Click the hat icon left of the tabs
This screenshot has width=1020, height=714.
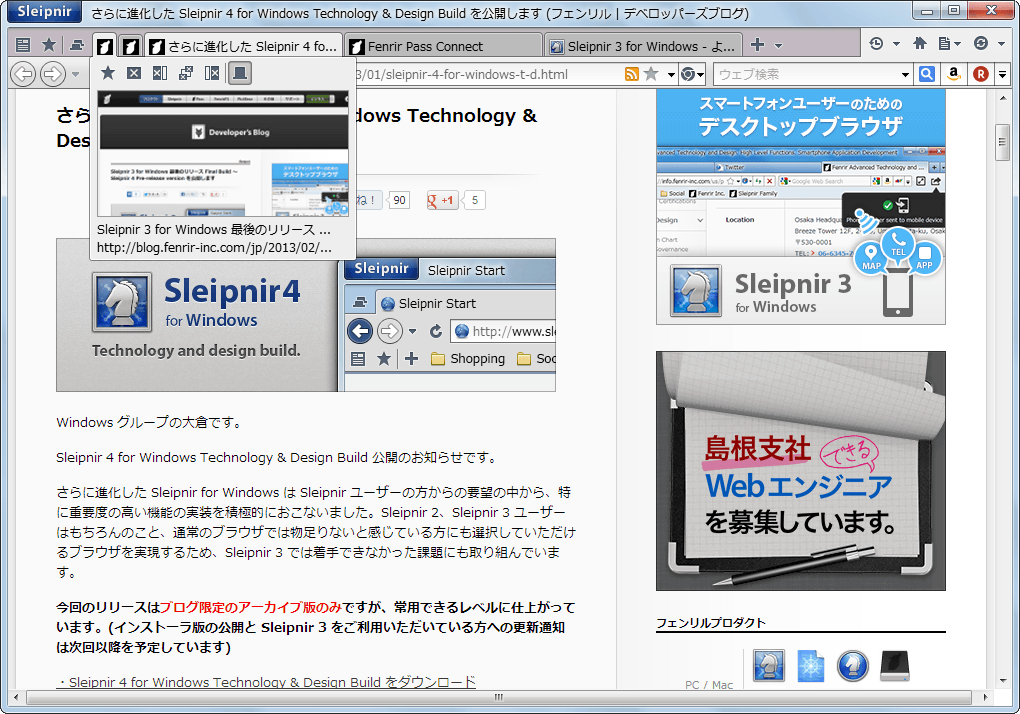[x=77, y=45]
